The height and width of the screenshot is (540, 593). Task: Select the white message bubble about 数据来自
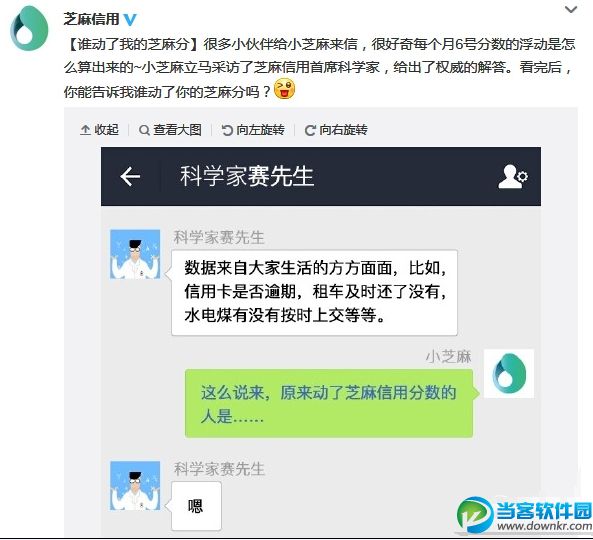(314, 293)
